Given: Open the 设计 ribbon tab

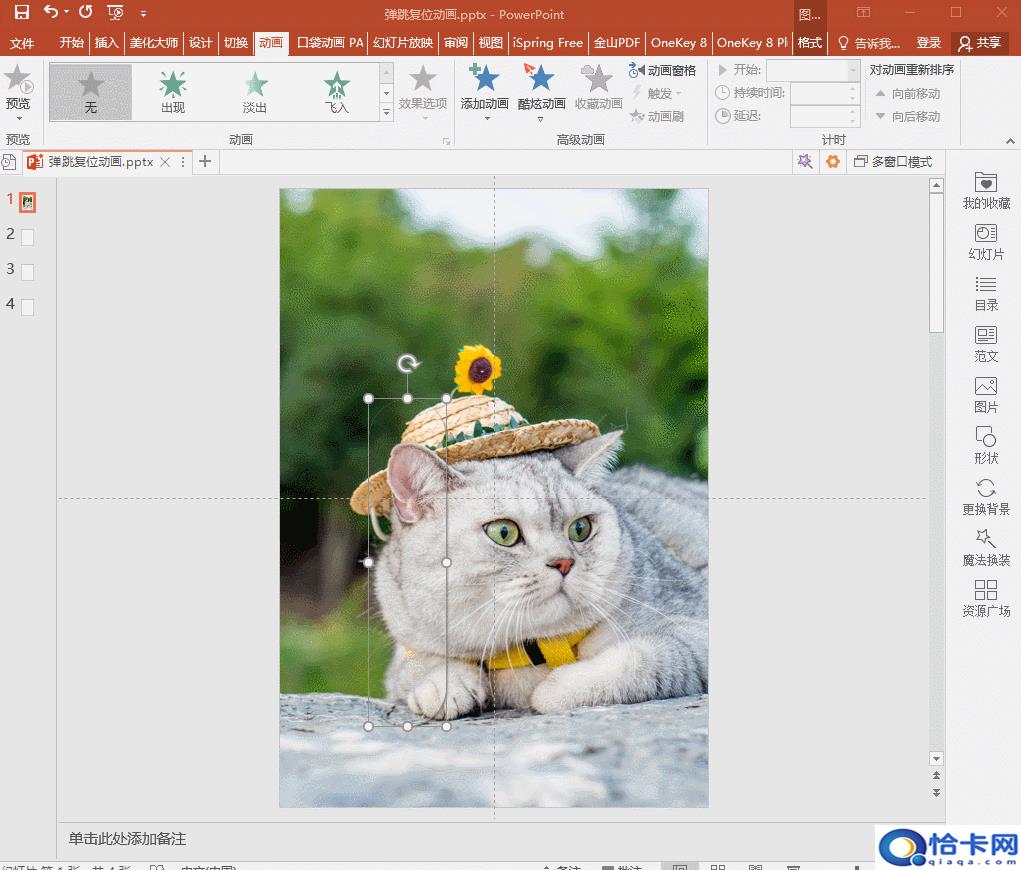Looking at the screenshot, I should point(201,43).
